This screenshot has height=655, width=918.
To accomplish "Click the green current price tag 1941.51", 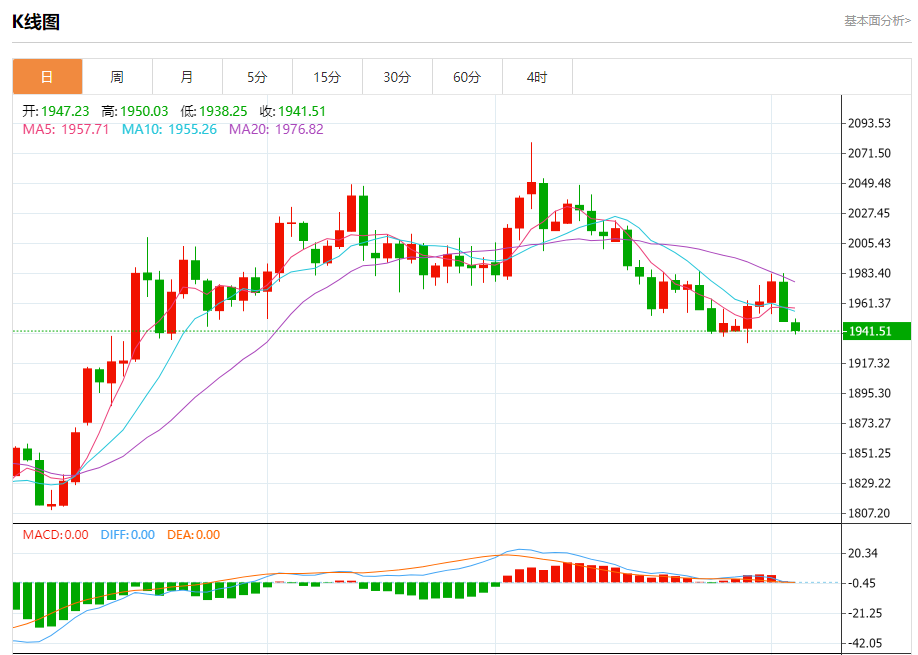I will [x=876, y=331].
